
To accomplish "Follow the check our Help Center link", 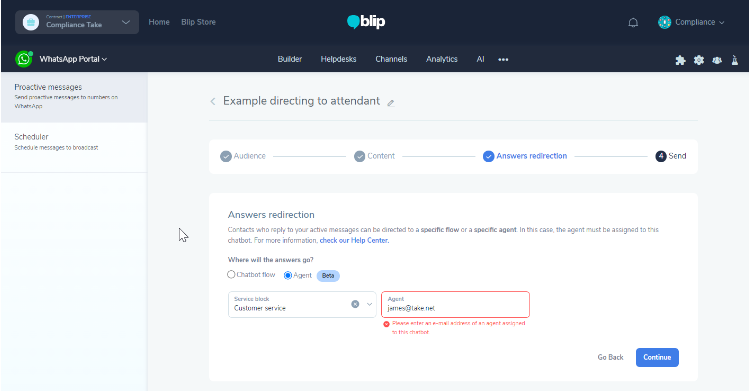I will point(354,240).
